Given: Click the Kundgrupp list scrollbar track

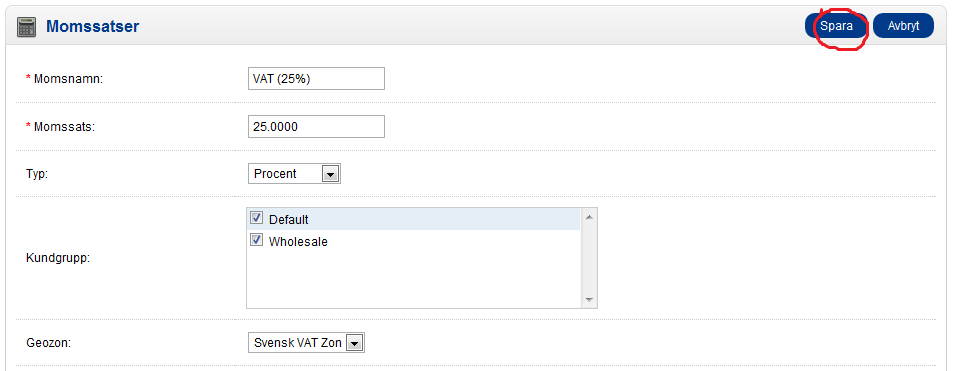Looking at the screenshot, I should (x=589, y=258).
